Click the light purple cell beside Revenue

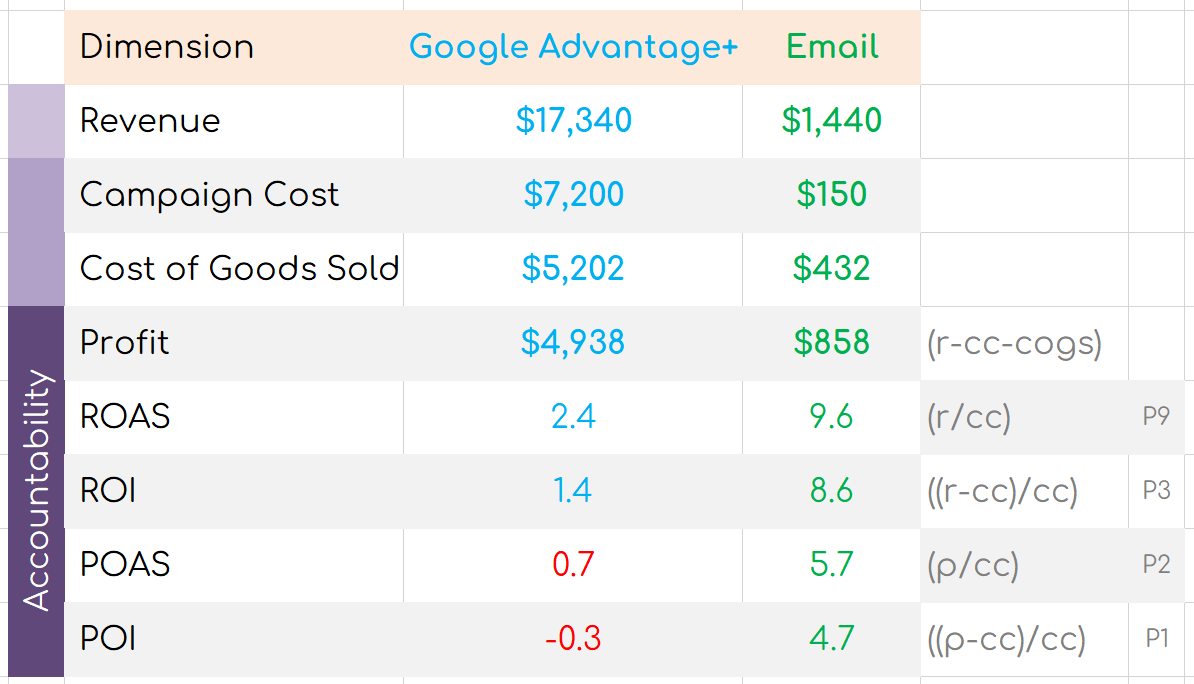click(x=36, y=121)
